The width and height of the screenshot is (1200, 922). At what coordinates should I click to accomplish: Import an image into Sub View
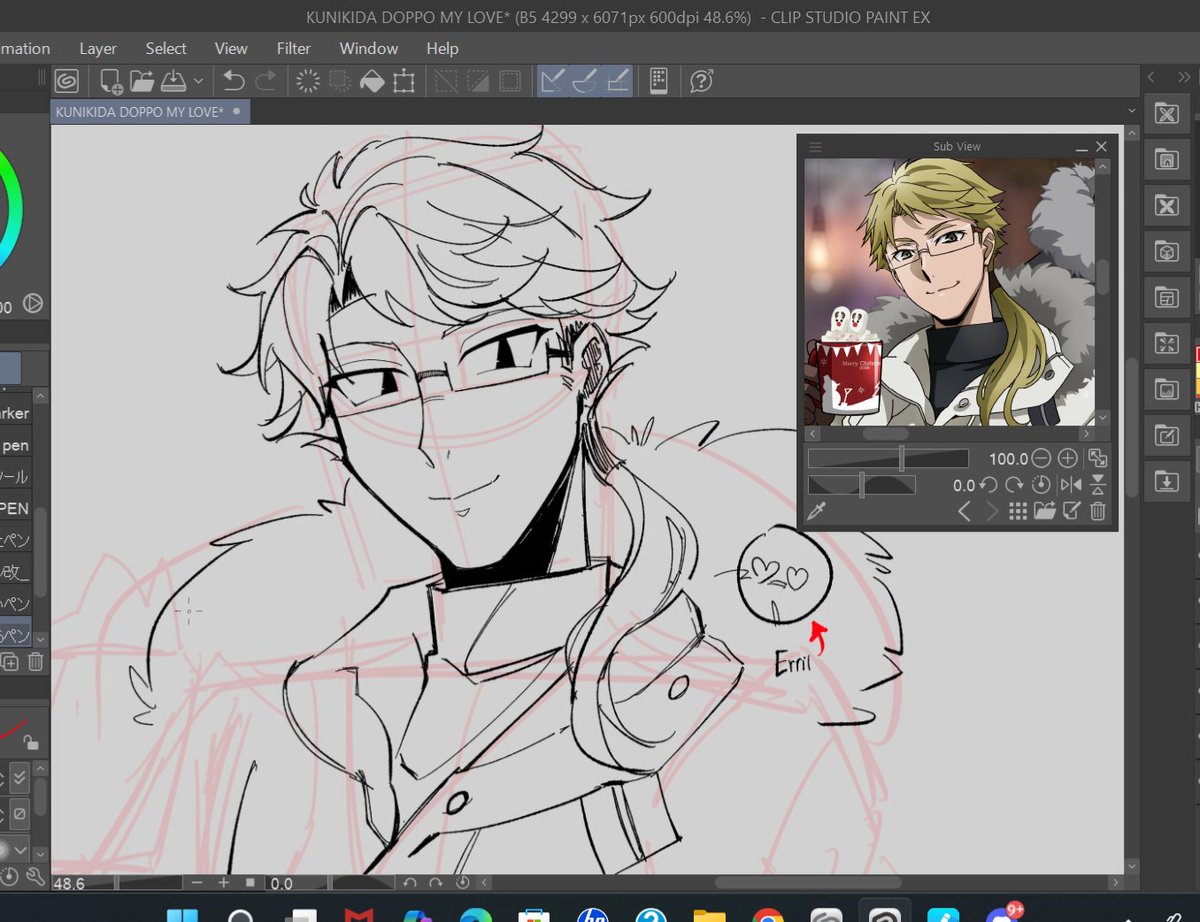tap(1044, 511)
